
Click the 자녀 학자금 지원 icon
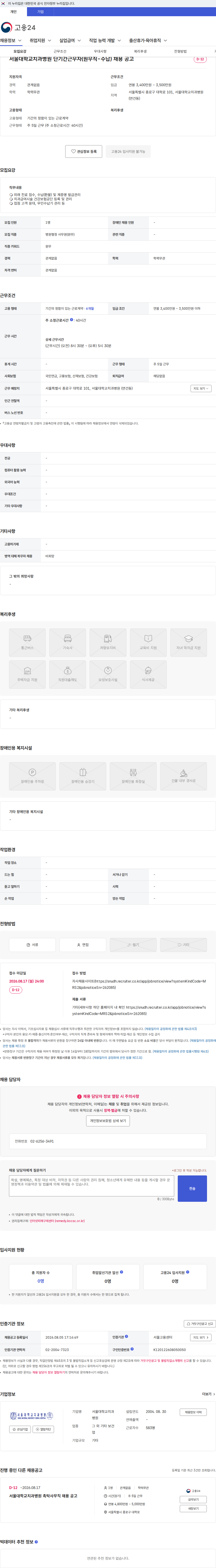click(189, 643)
